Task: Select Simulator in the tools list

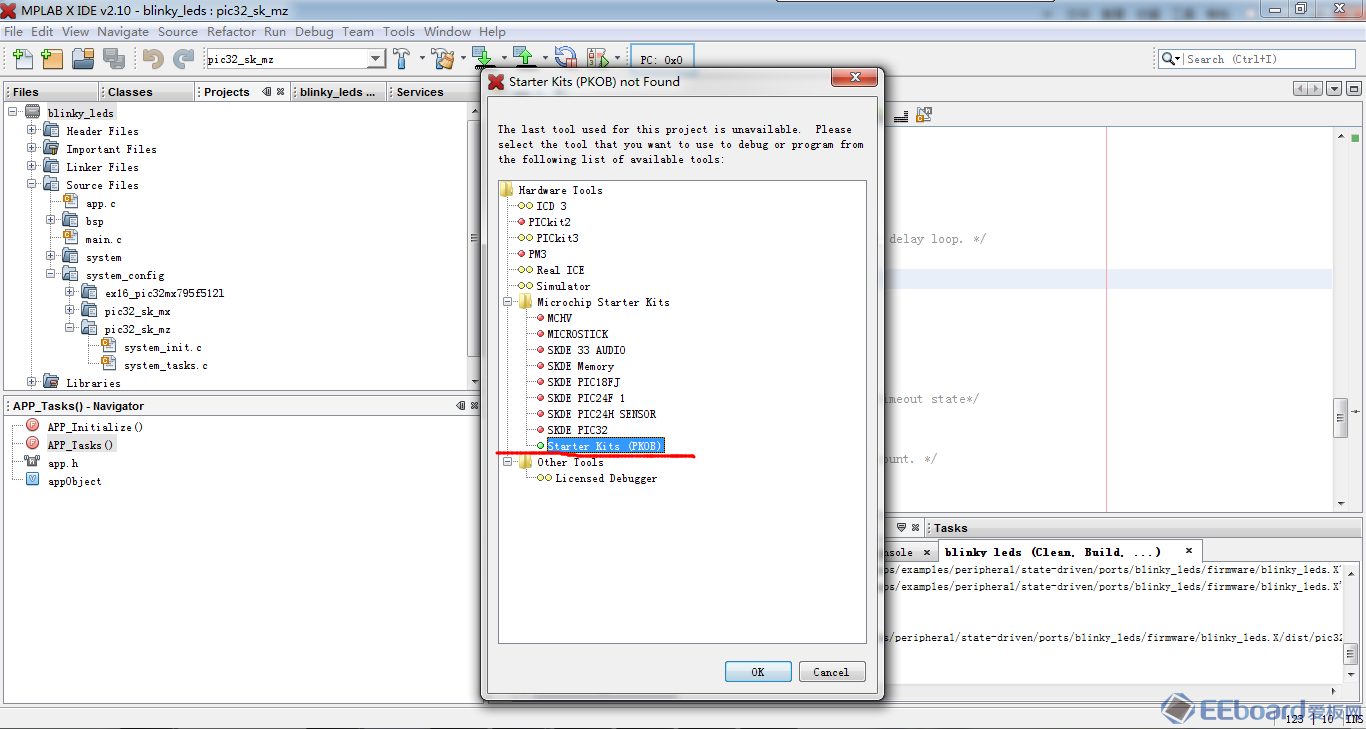Action: pos(563,286)
